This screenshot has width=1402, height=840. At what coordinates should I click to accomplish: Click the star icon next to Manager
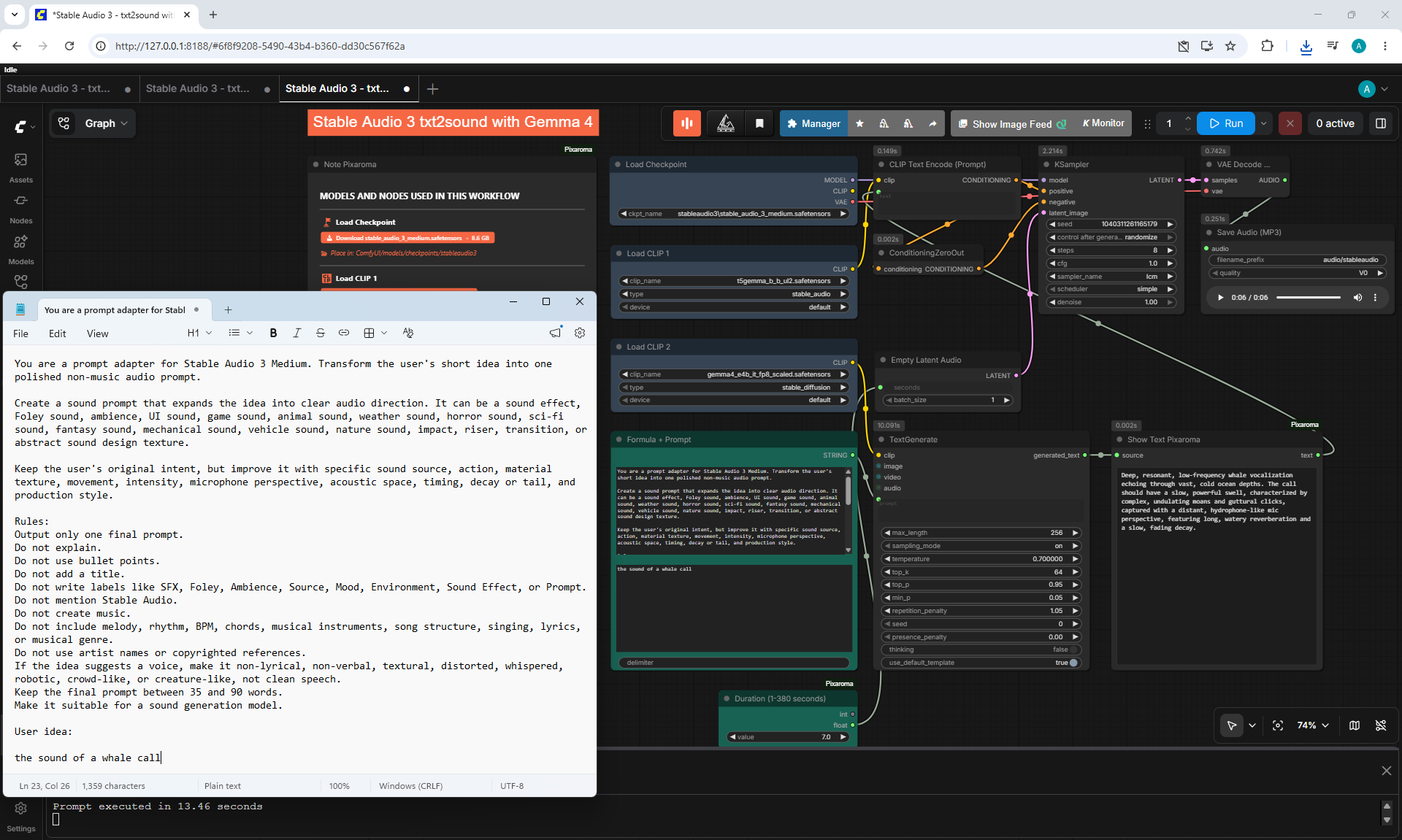(859, 123)
